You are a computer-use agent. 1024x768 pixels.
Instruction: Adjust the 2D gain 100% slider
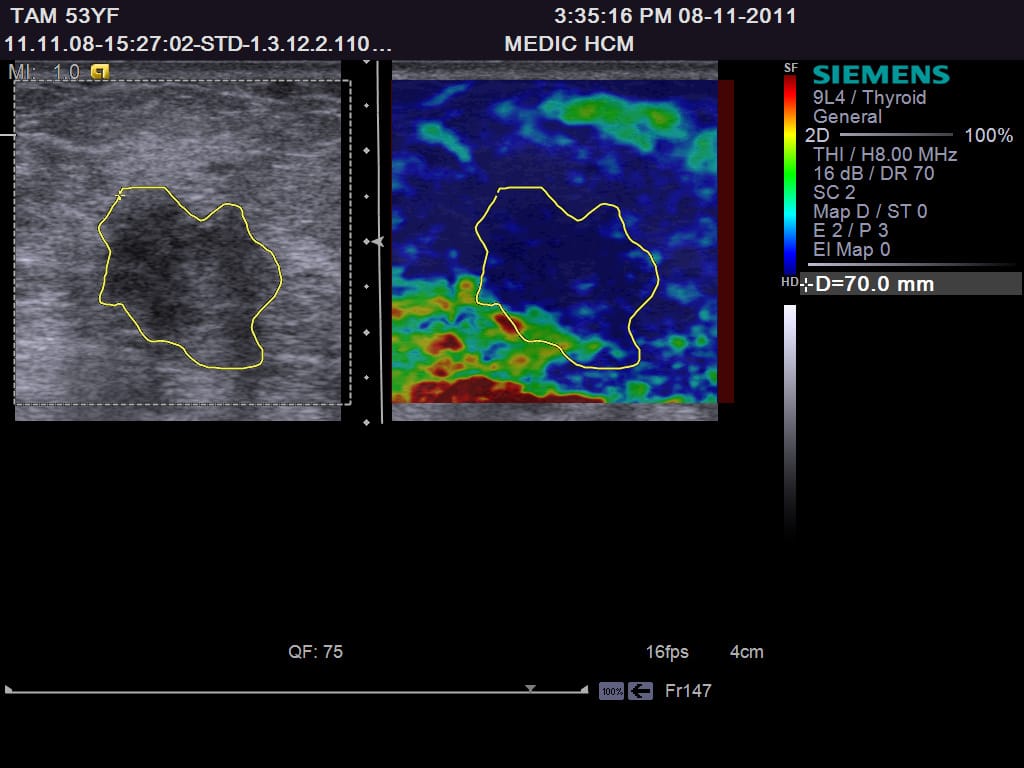(x=896, y=135)
